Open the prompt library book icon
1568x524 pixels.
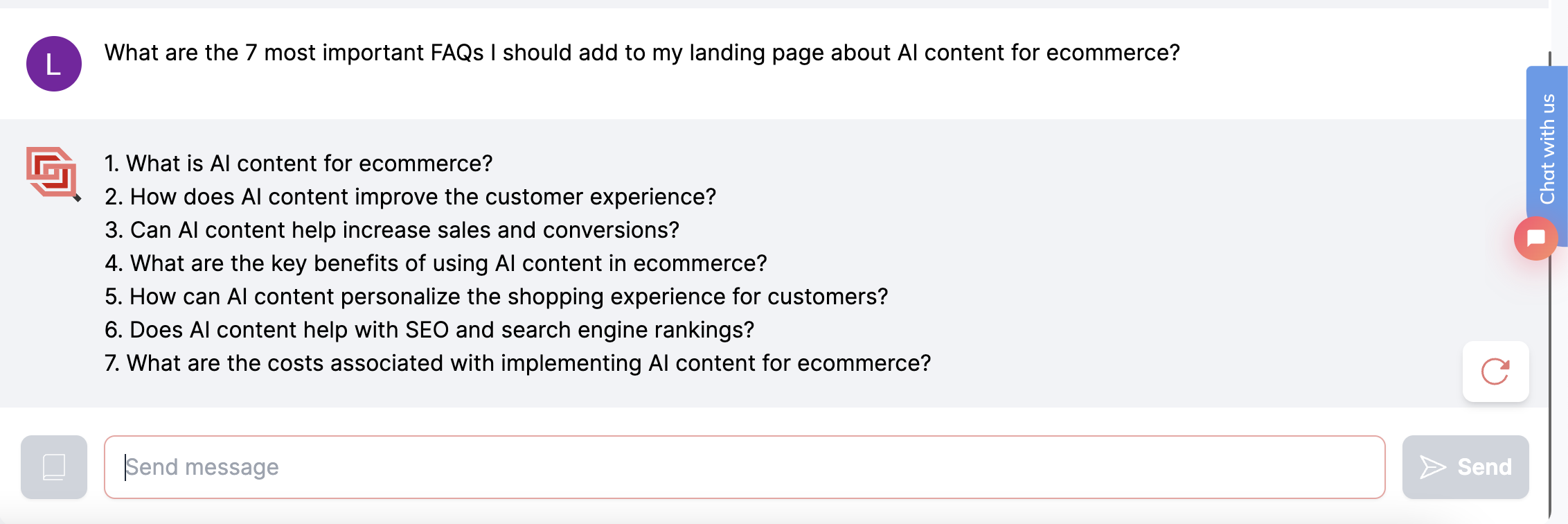53,467
